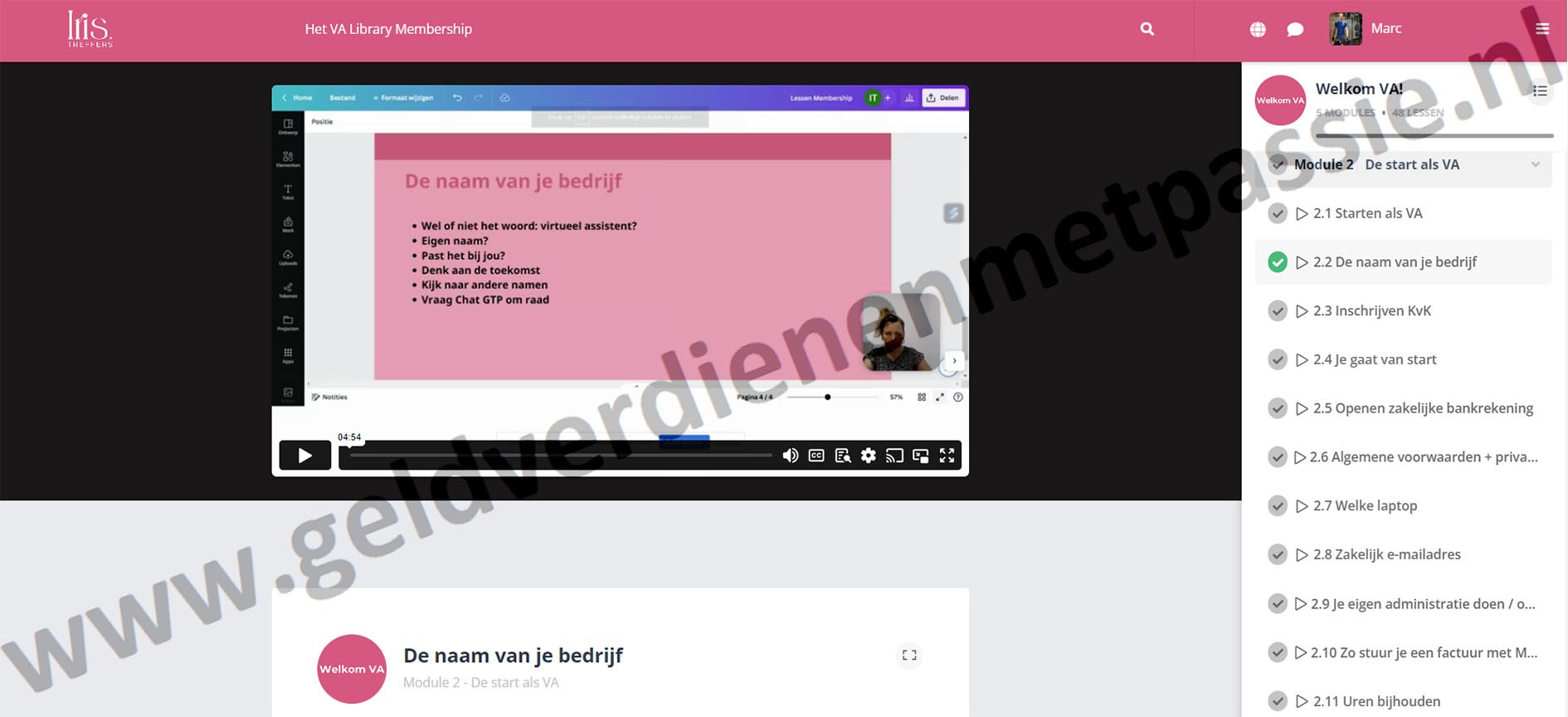Open the video settings gear
This screenshot has width=1568, height=717.
click(x=868, y=456)
